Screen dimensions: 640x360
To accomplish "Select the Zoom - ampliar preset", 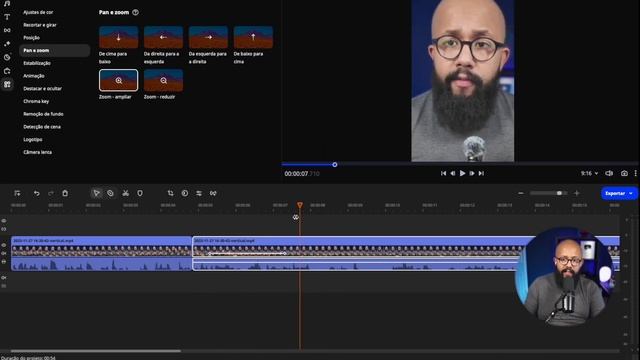I will pos(118,80).
